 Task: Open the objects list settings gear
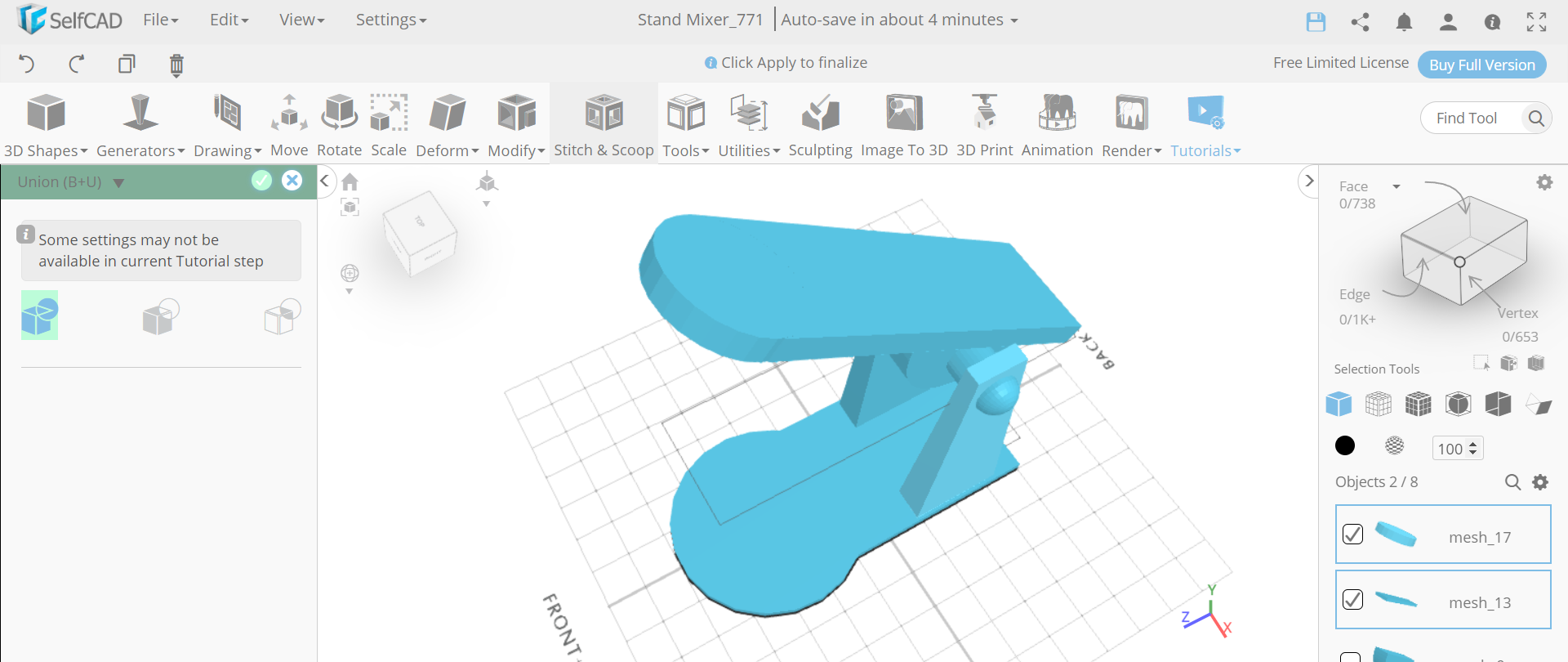pyautogui.click(x=1540, y=482)
